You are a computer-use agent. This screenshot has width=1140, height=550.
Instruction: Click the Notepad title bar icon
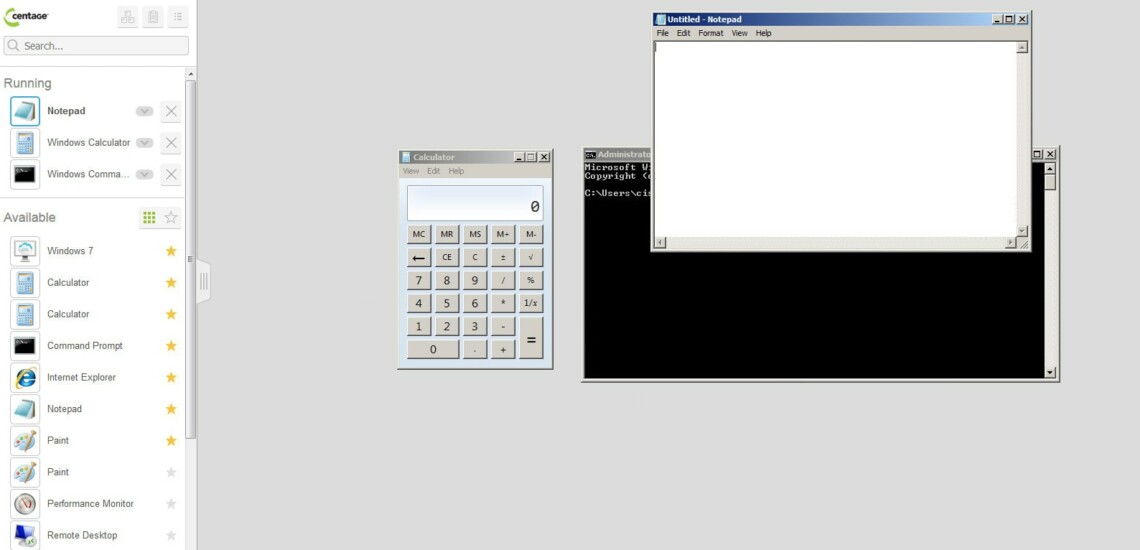pos(660,20)
